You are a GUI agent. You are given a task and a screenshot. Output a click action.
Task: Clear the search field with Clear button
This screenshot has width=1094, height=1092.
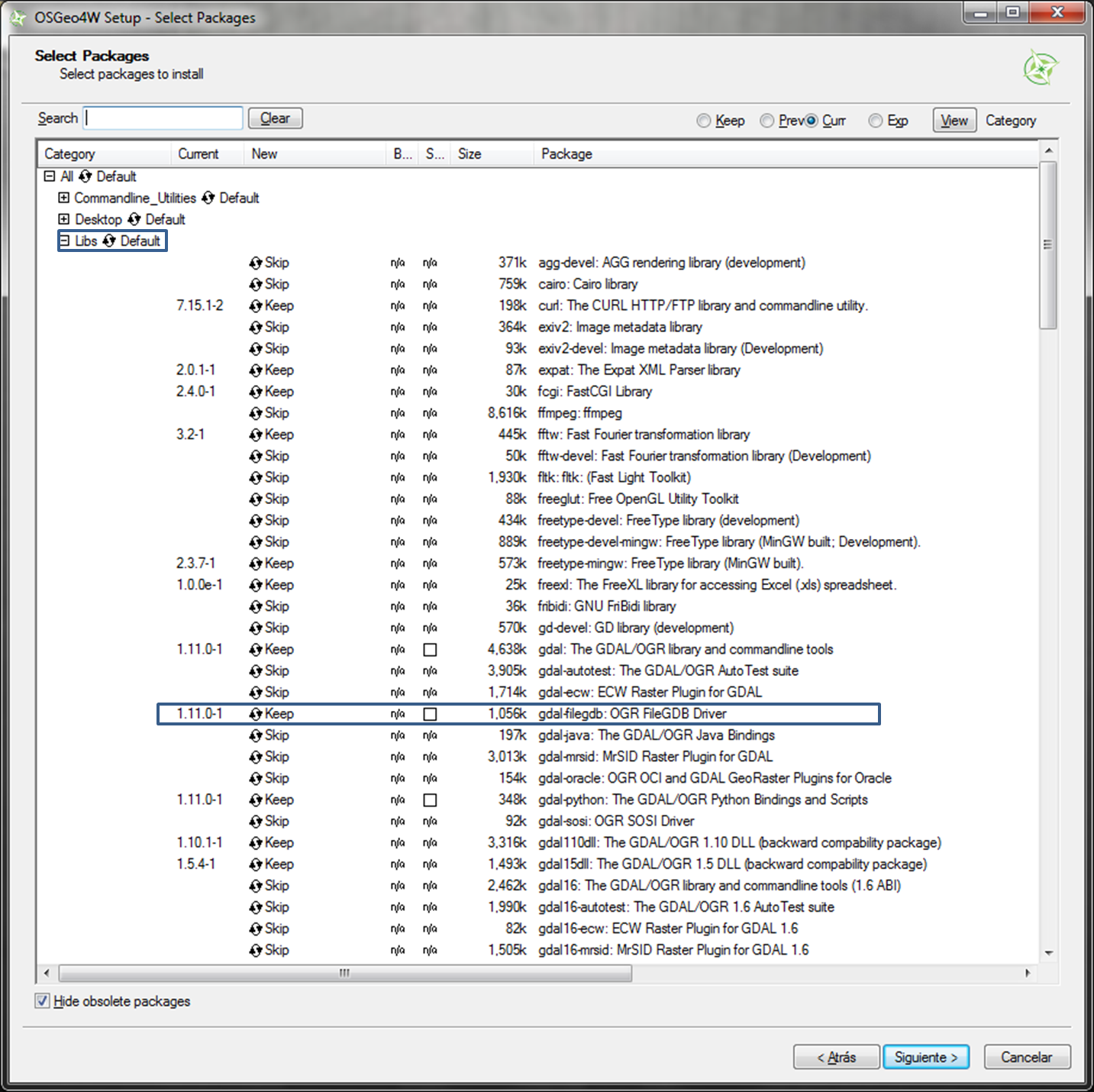click(276, 118)
